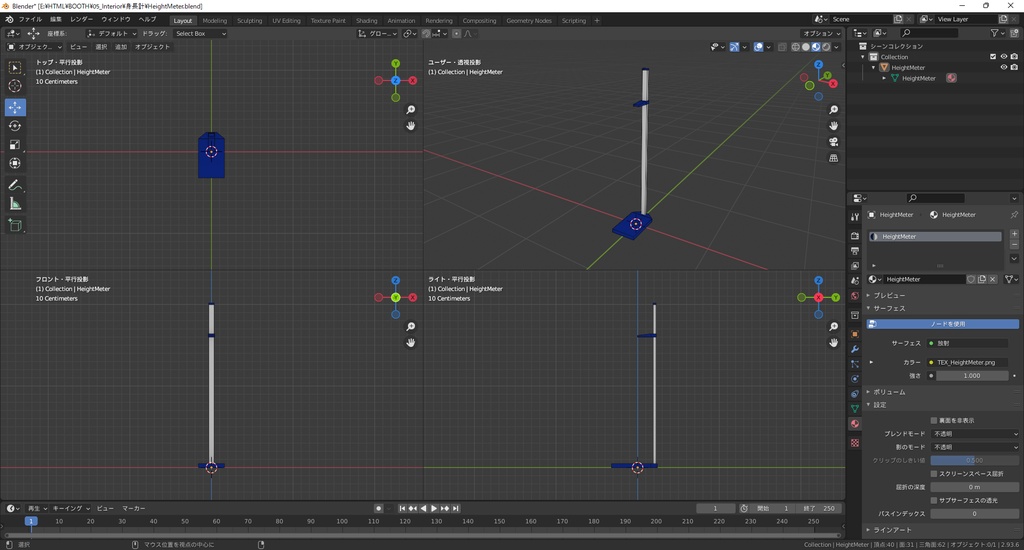The height and width of the screenshot is (550, 1024).
Task: Select the Scale tool in the toolbar
Action: [x=15, y=145]
